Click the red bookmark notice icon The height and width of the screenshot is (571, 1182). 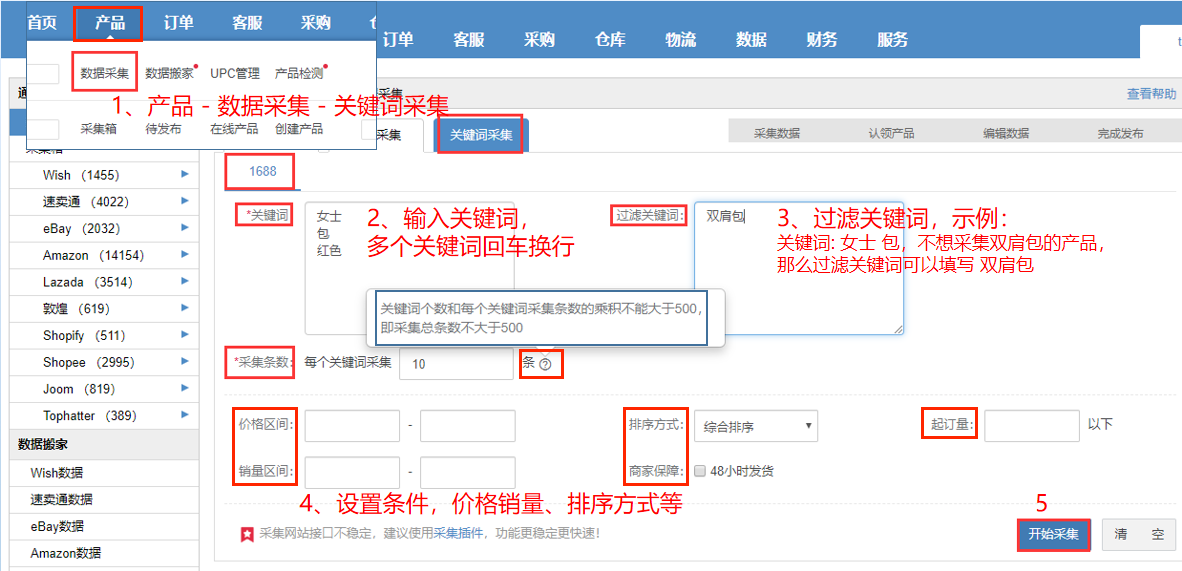tap(246, 535)
